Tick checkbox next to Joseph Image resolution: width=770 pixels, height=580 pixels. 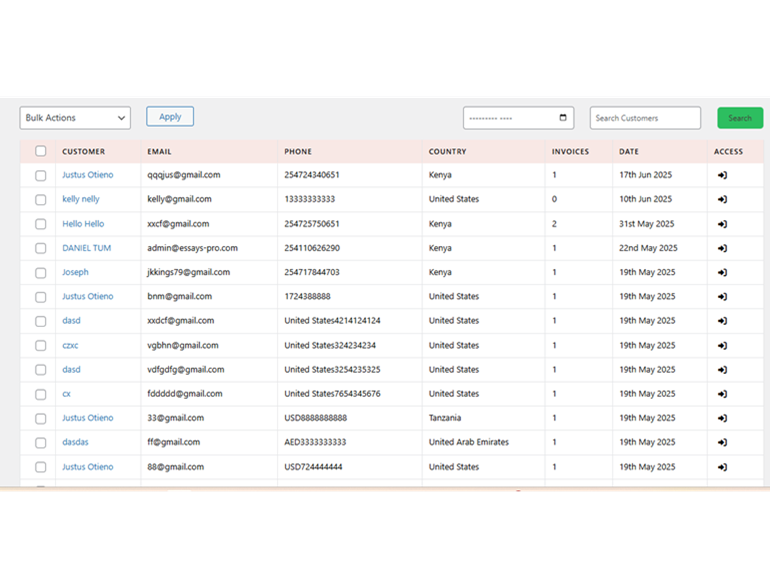(x=41, y=273)
